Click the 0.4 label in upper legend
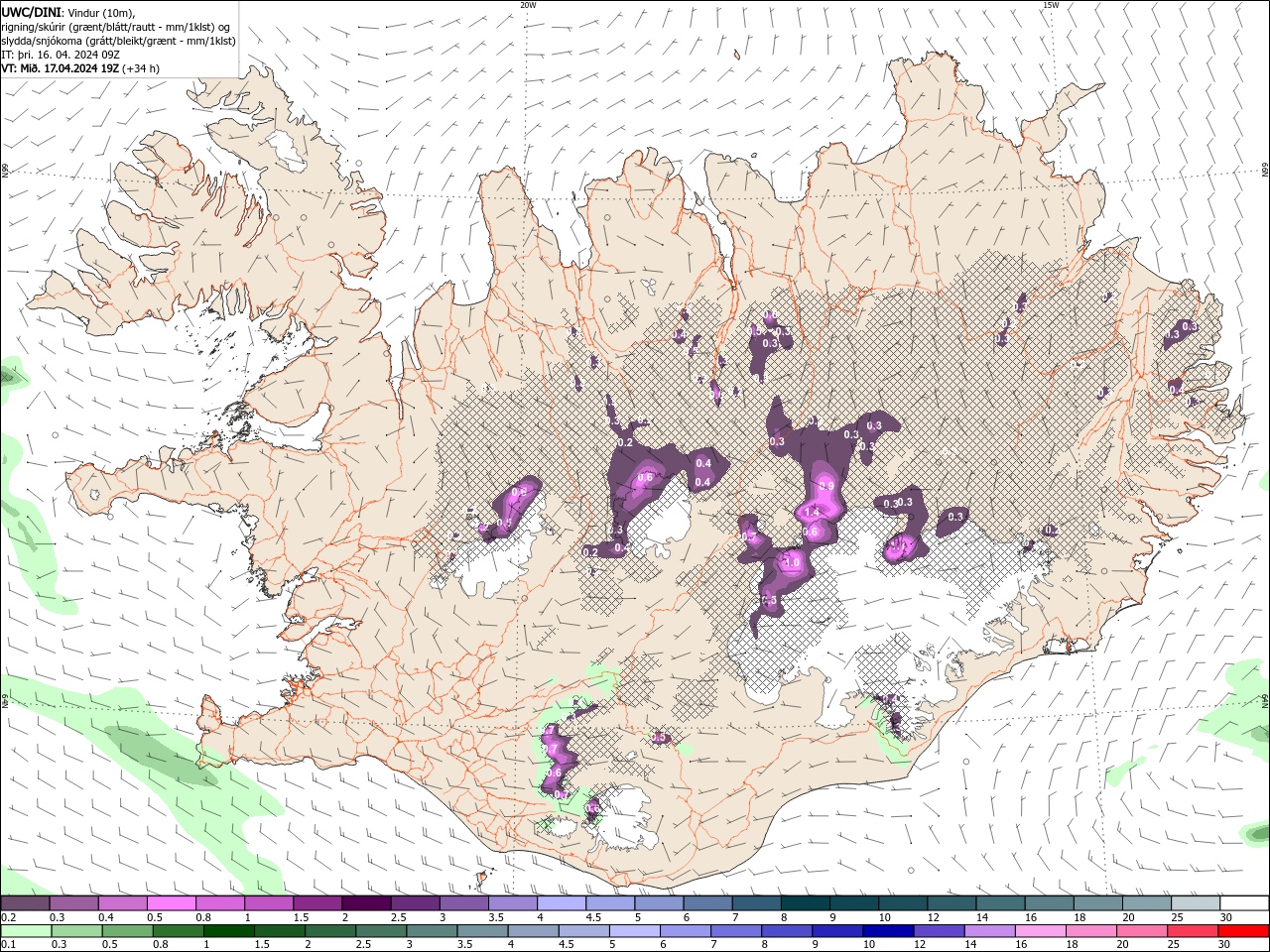This screenshot has width=1270, height=952. [x=106, y=917]
